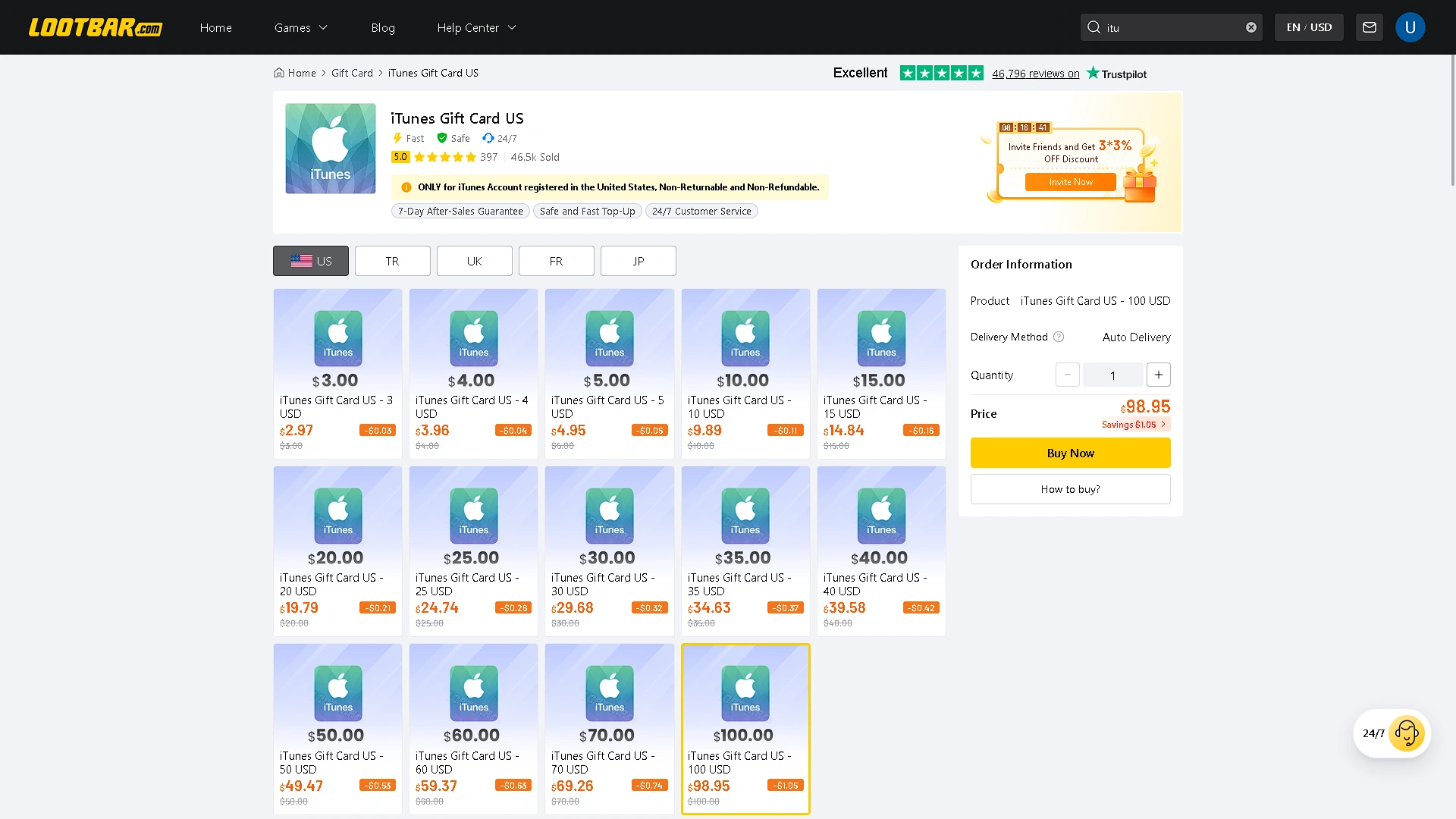Screen dimensions: 1456x819
Task: Expand the Games dropdown menu
Action: pos(301,27)
